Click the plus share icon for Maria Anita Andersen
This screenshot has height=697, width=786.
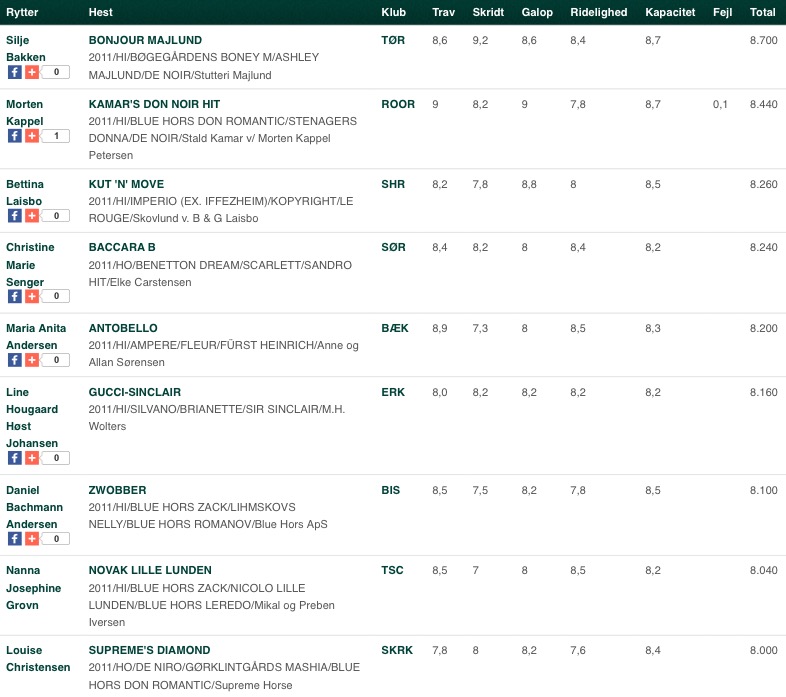pos(32,360)
